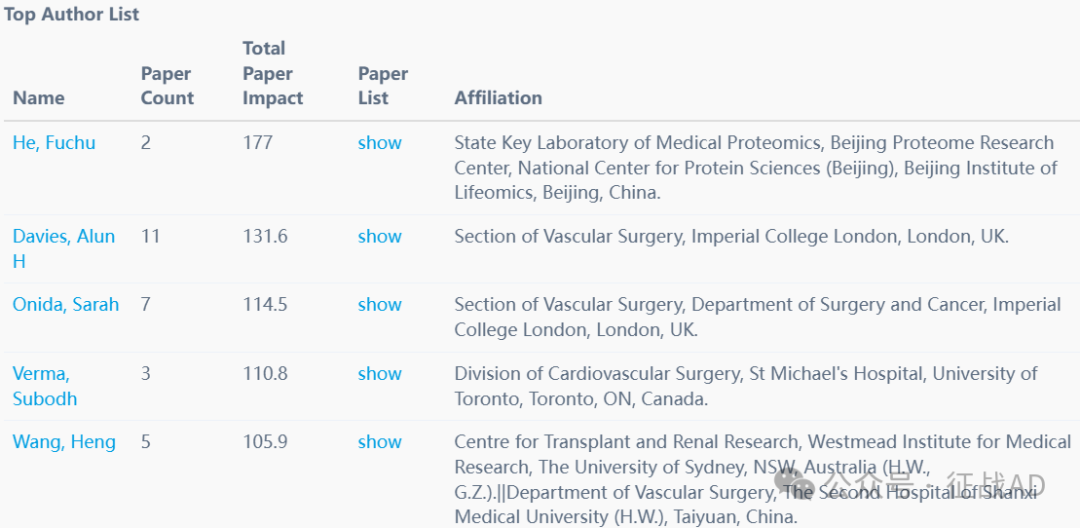The image size is (1080, 528).
Task: Open author link Verma, Subodh
Action: click(45, 386)
